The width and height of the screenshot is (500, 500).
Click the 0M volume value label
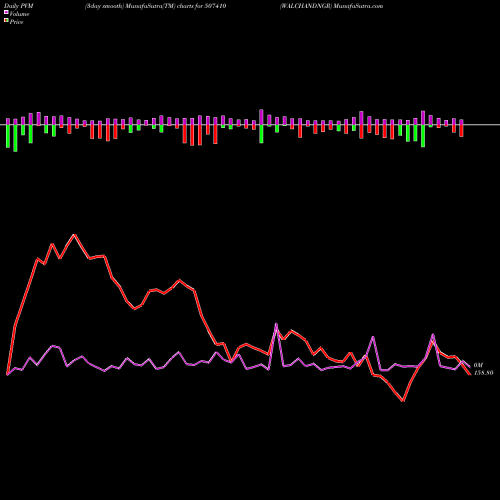point(478,365)
